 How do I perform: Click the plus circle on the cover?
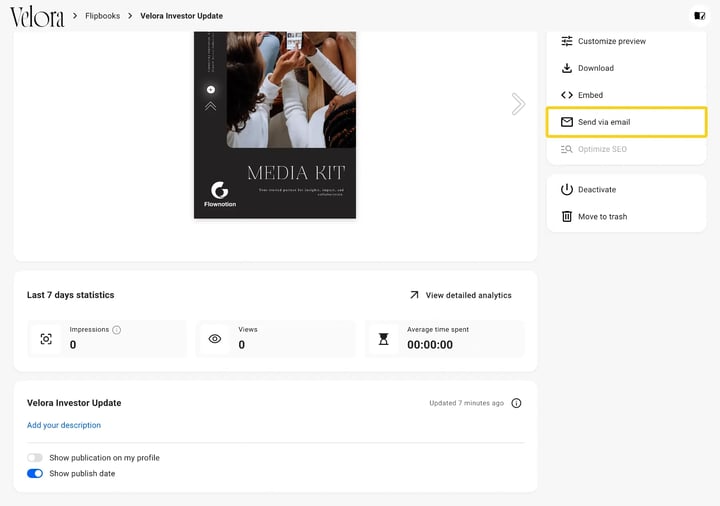point(211,90)
